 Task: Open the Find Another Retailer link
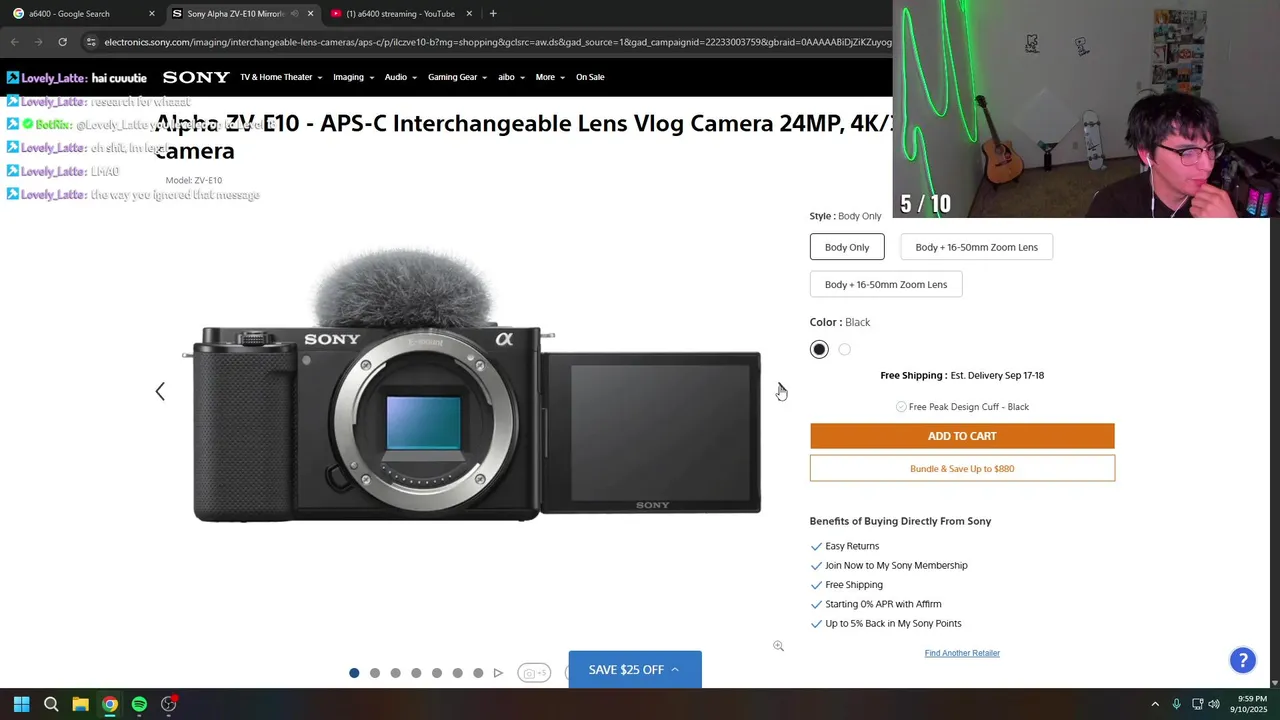pyautogui.click(x=962, y=653)
